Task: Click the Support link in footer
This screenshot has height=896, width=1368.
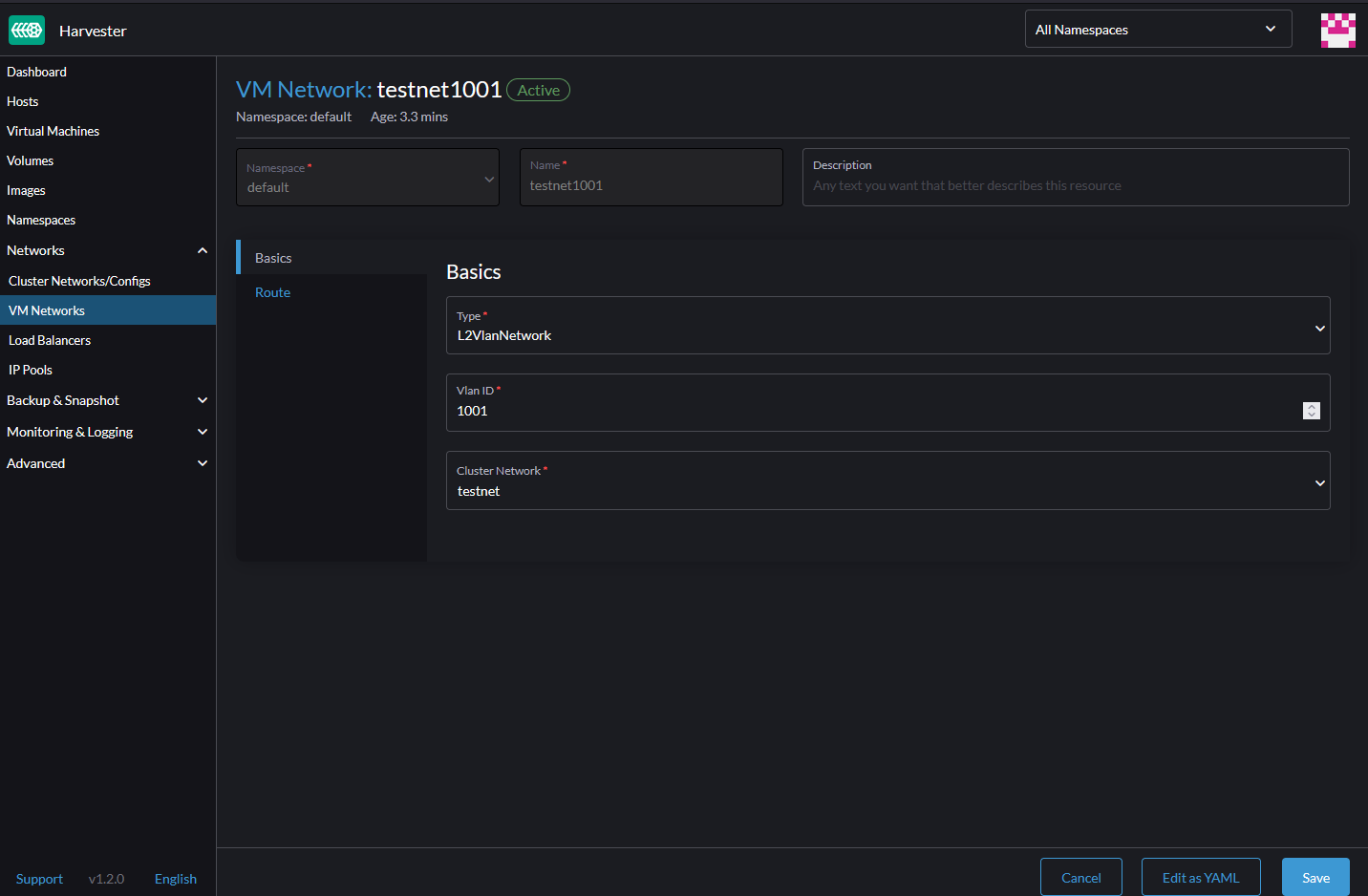Action: pyautogui.click(x=39, y=879)
